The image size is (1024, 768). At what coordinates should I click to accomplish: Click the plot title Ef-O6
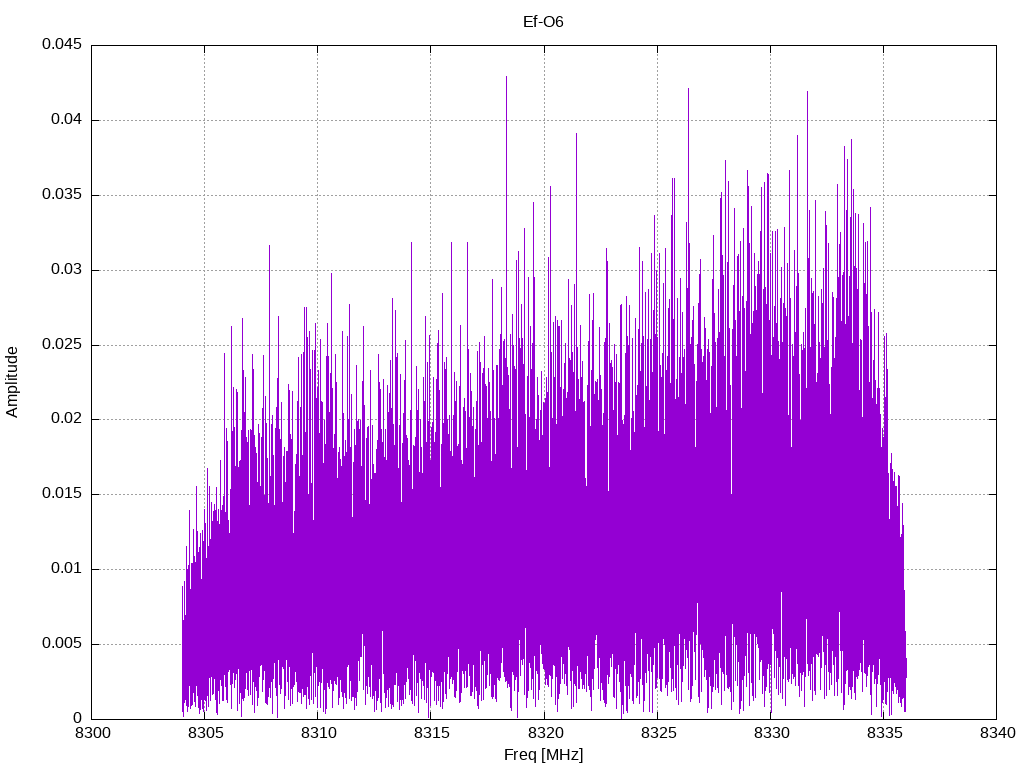click(543, 22)
